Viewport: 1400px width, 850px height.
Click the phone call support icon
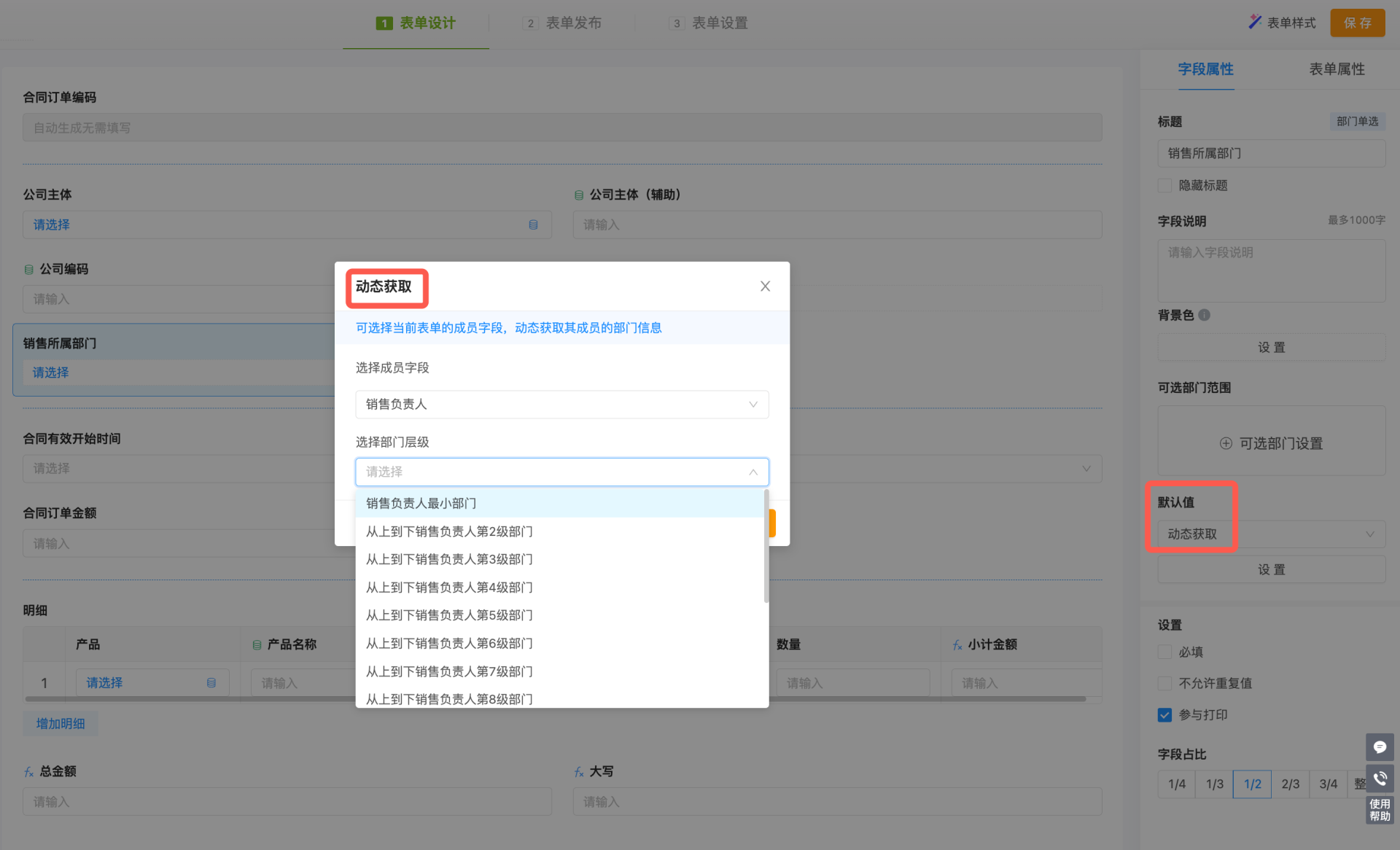coord(1379,779)
